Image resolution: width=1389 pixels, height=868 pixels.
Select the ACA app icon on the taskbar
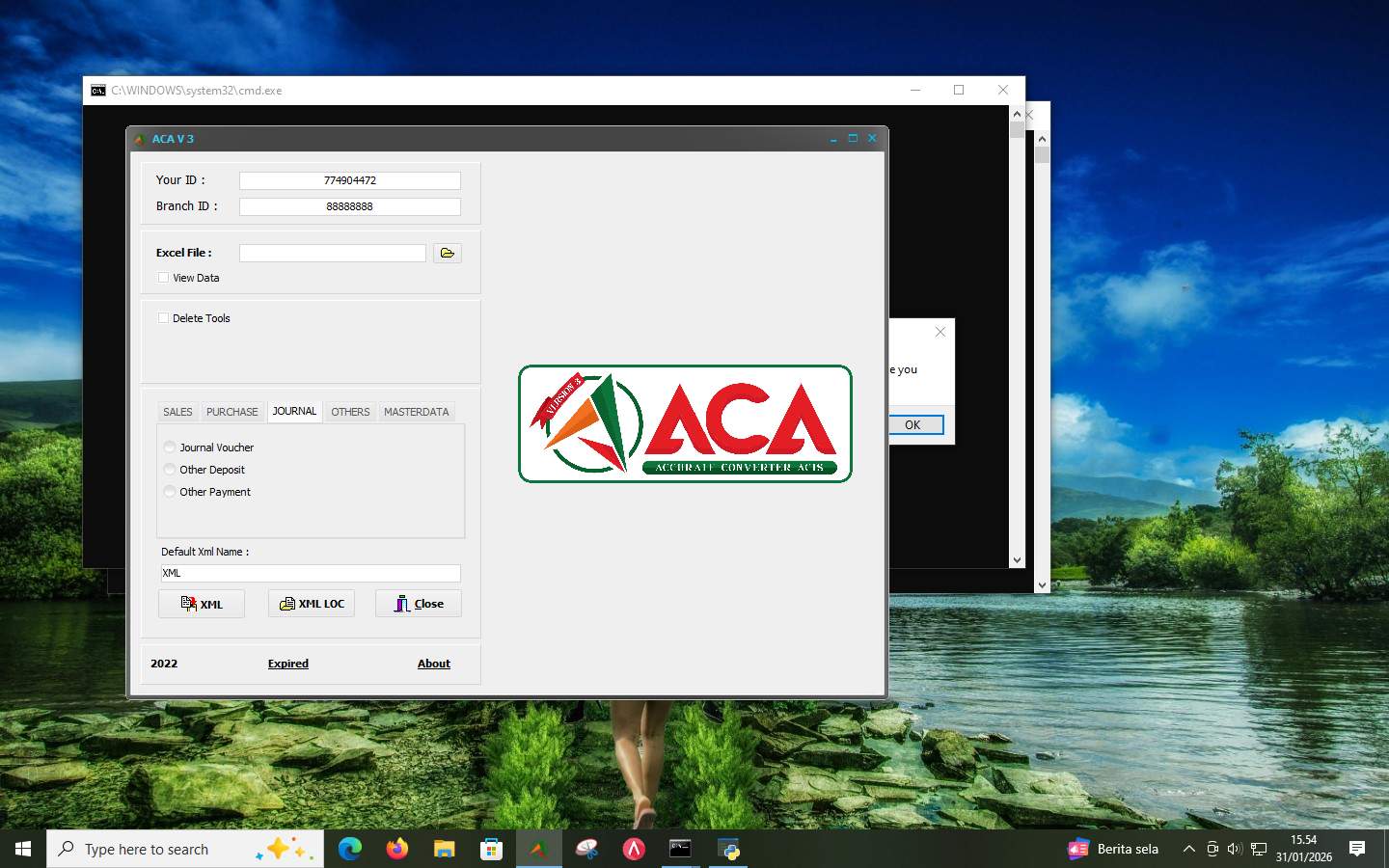click(539, 850)
